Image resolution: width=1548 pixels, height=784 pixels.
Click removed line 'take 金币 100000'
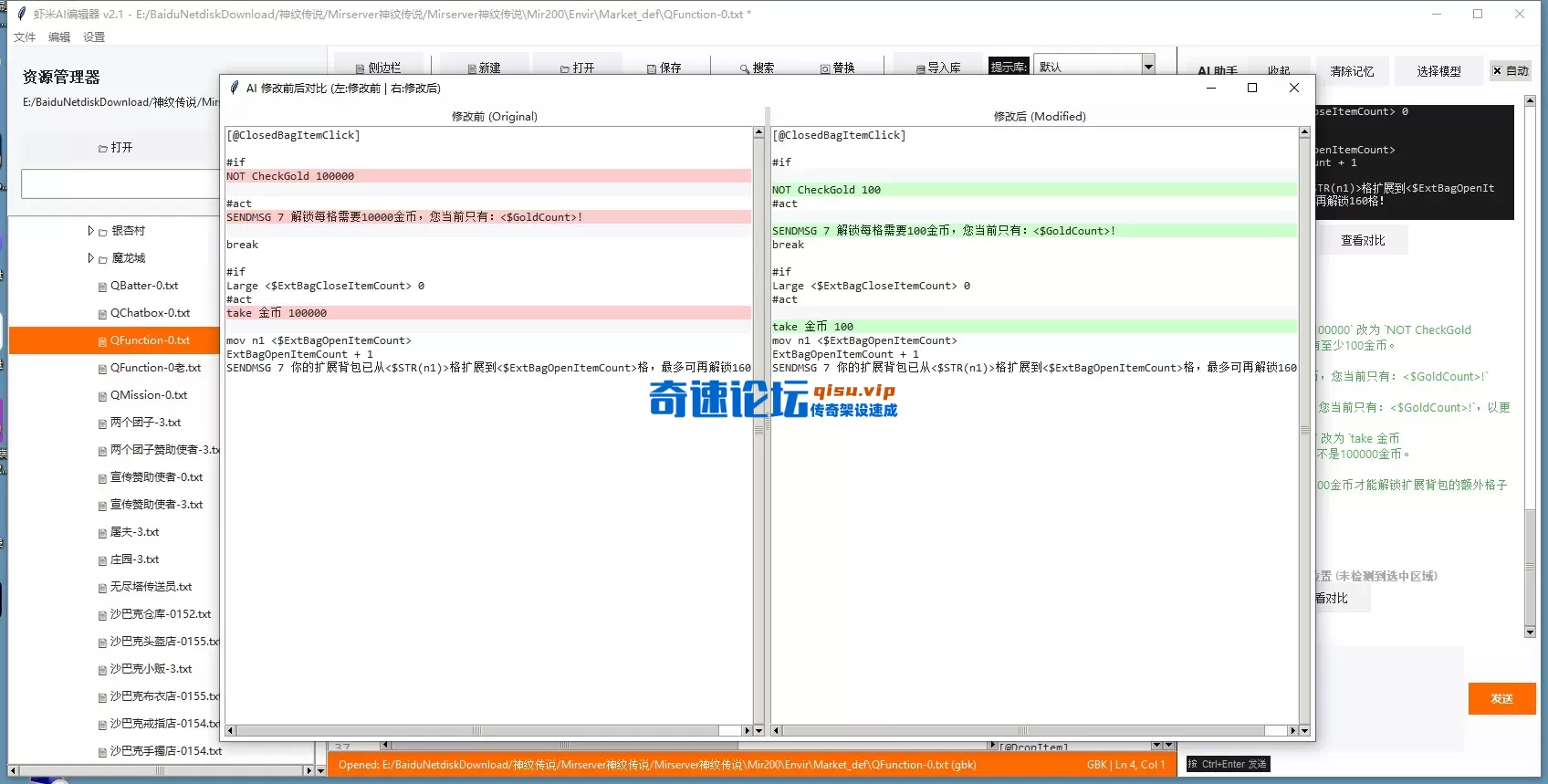(x=488, y=313)
